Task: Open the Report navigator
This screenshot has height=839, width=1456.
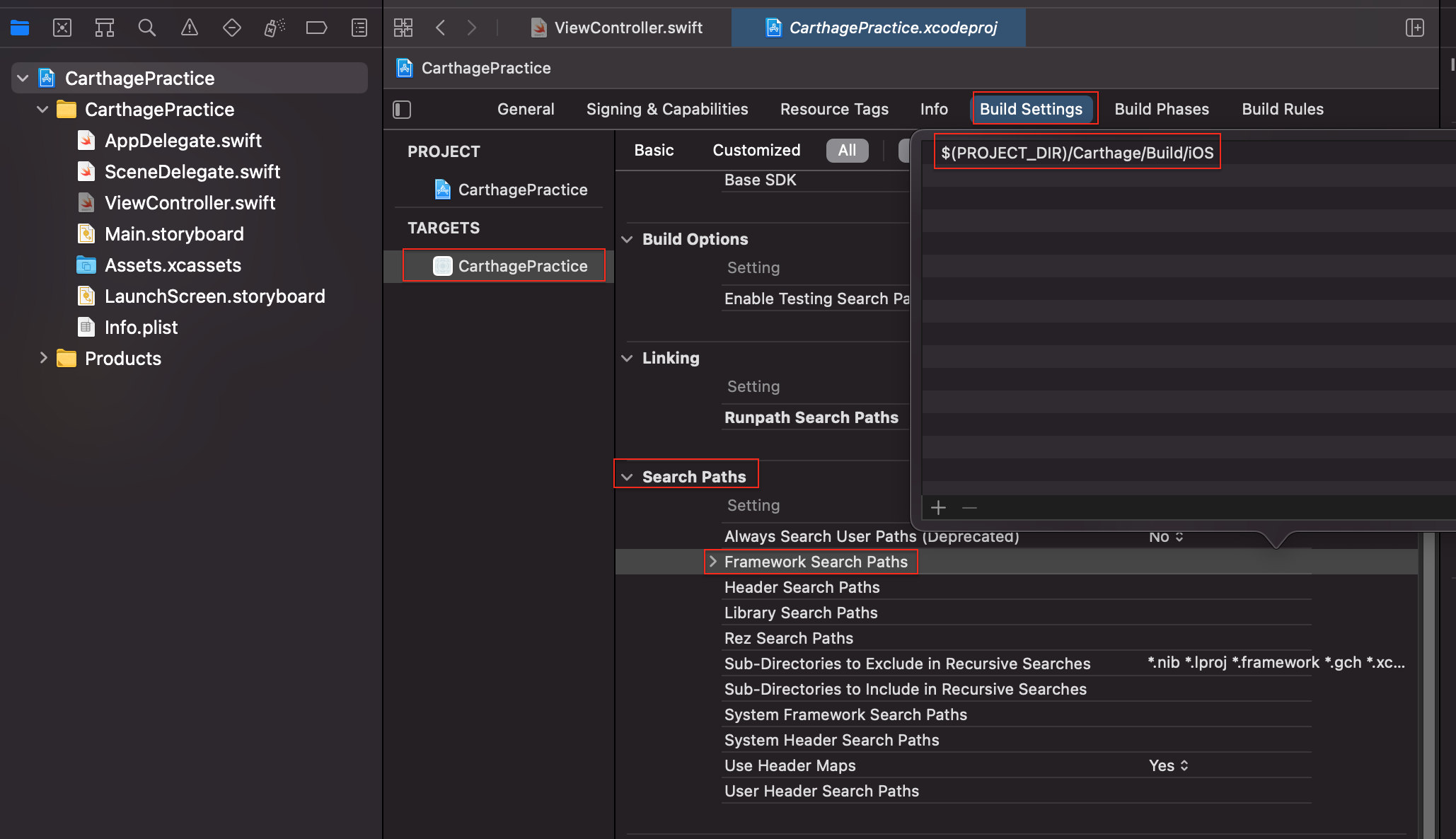Action: click(x=359, y=28)
